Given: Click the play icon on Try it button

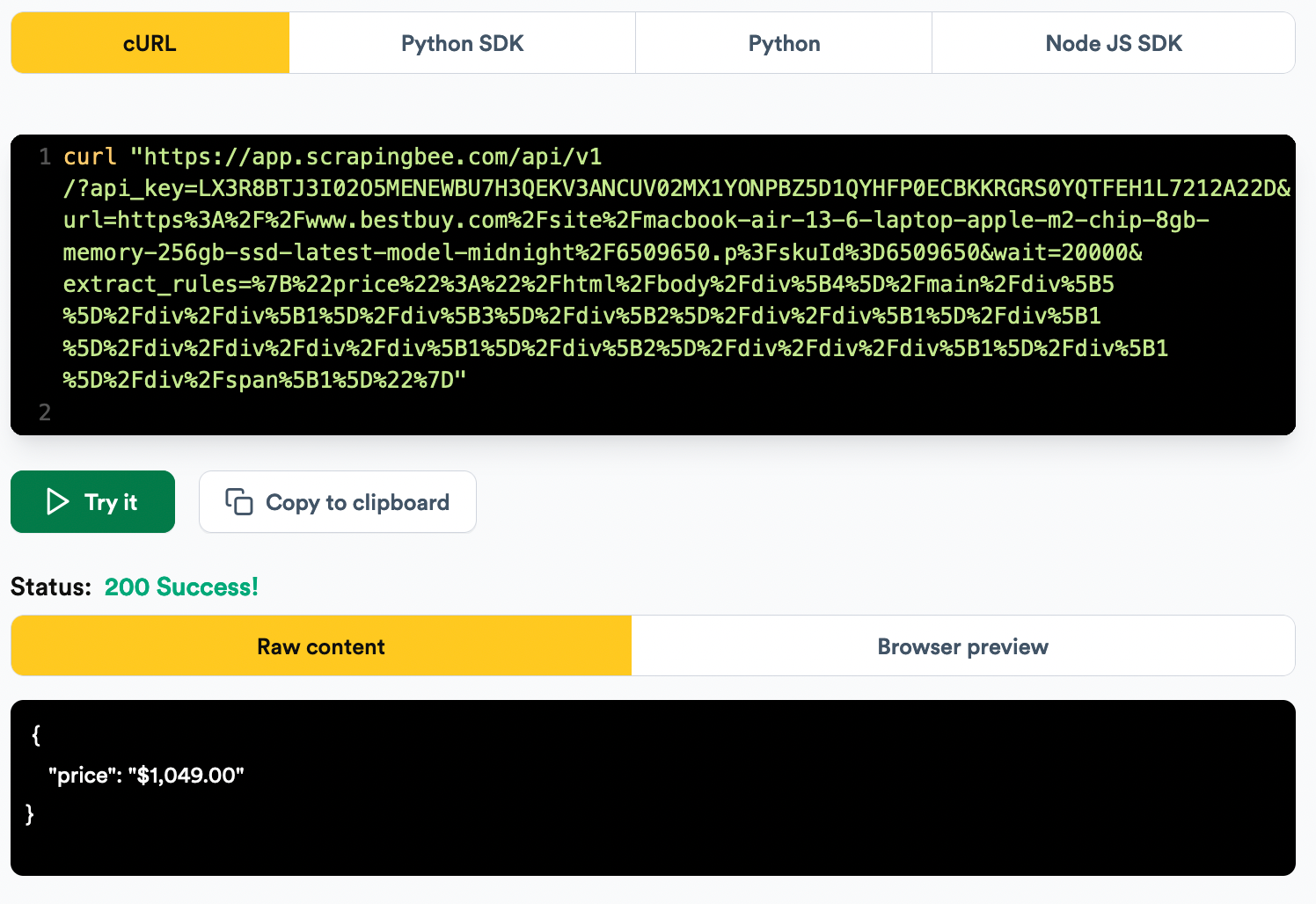Looking at the screenshot, I should [x=58, y=502].
